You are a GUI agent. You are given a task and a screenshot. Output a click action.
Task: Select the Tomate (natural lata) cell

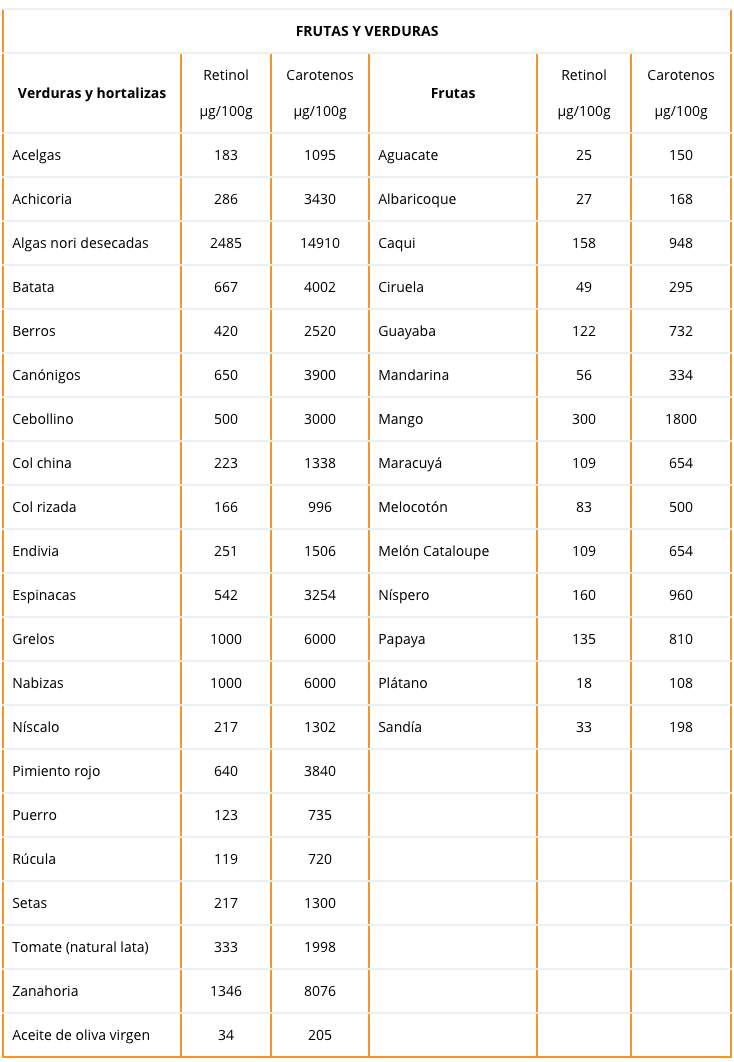point(81,948)
